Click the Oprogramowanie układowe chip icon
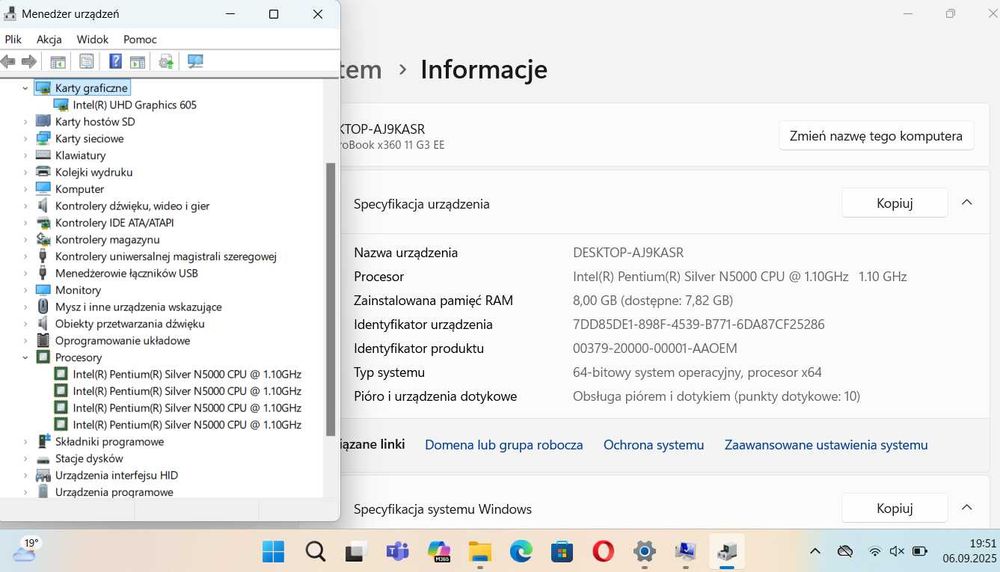Image resolution: width=1000 pixels, height=572 pixels. tap(43, 341)
